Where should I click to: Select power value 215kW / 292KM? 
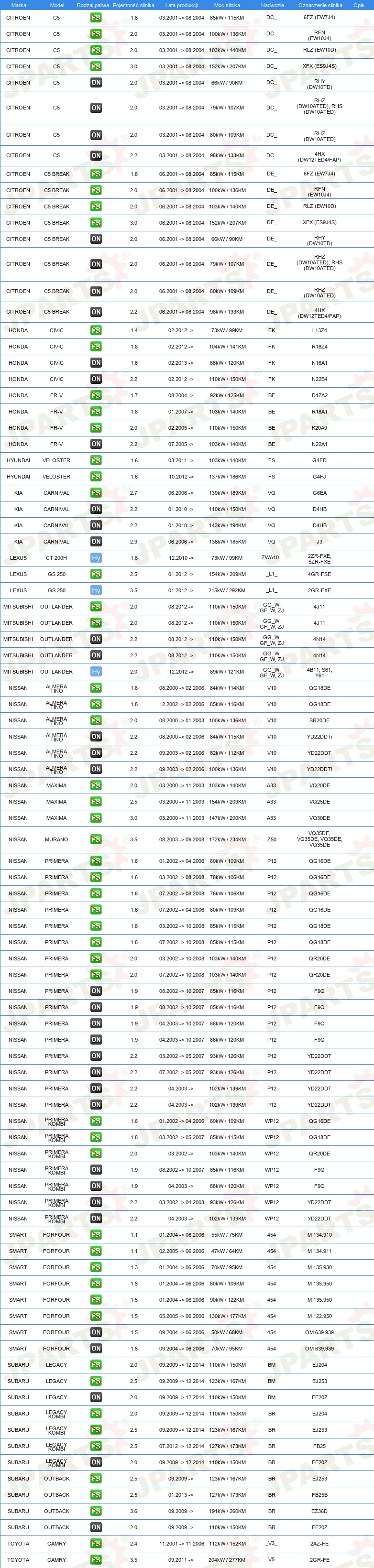pyautogui.click(x=227, y=590)
